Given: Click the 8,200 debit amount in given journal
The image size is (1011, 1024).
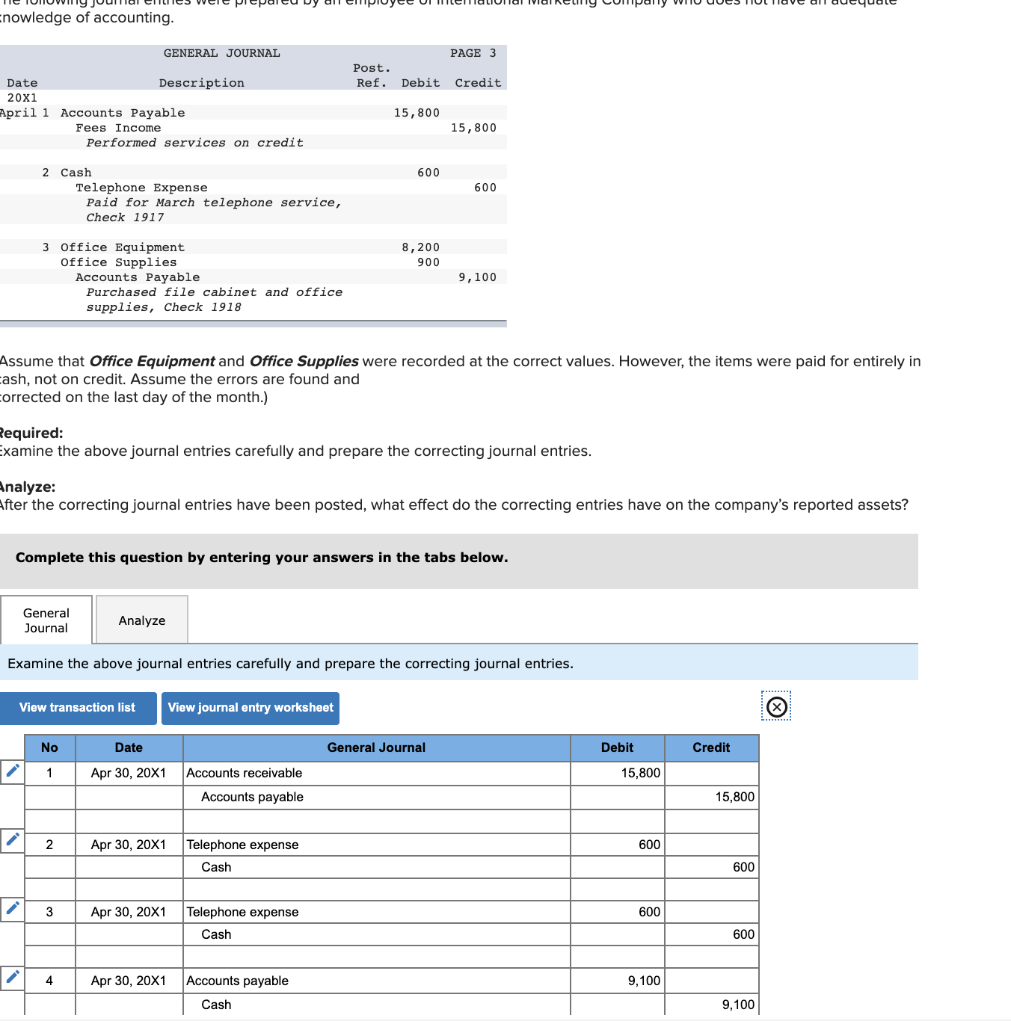Looking at the screenshot, I should (421, 248).
